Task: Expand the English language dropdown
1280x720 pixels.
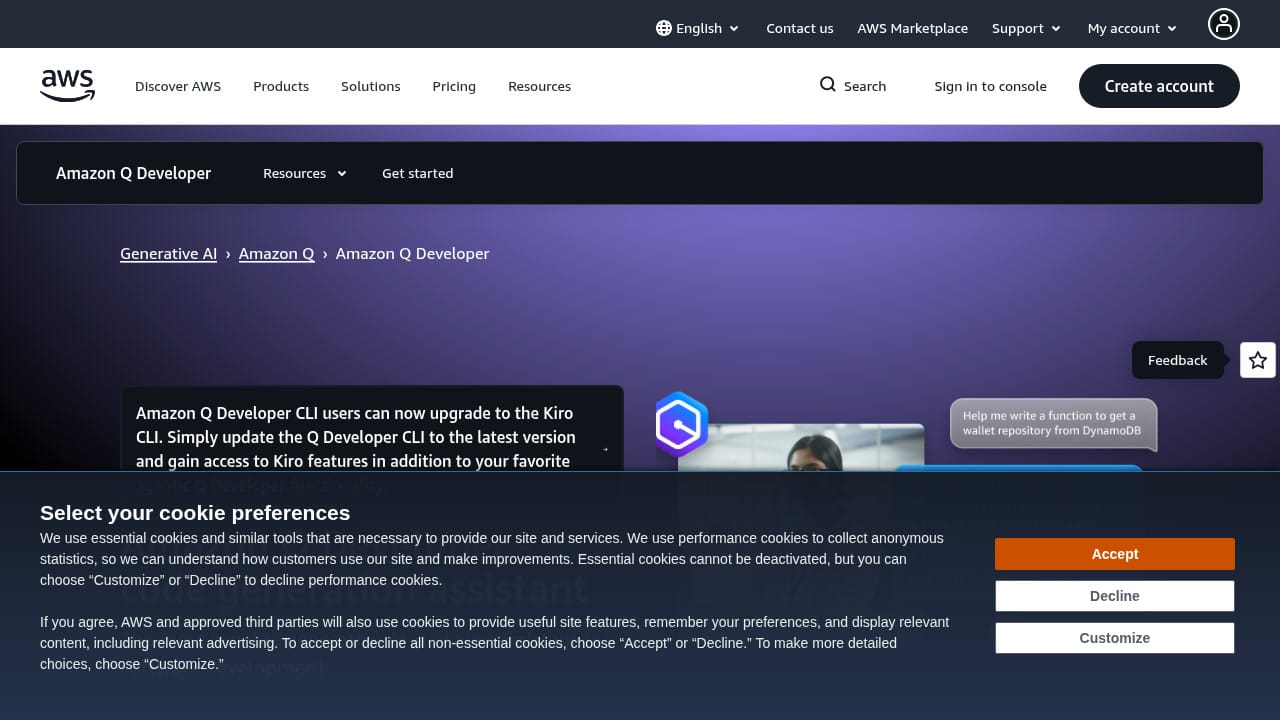Action: point(698,28)
